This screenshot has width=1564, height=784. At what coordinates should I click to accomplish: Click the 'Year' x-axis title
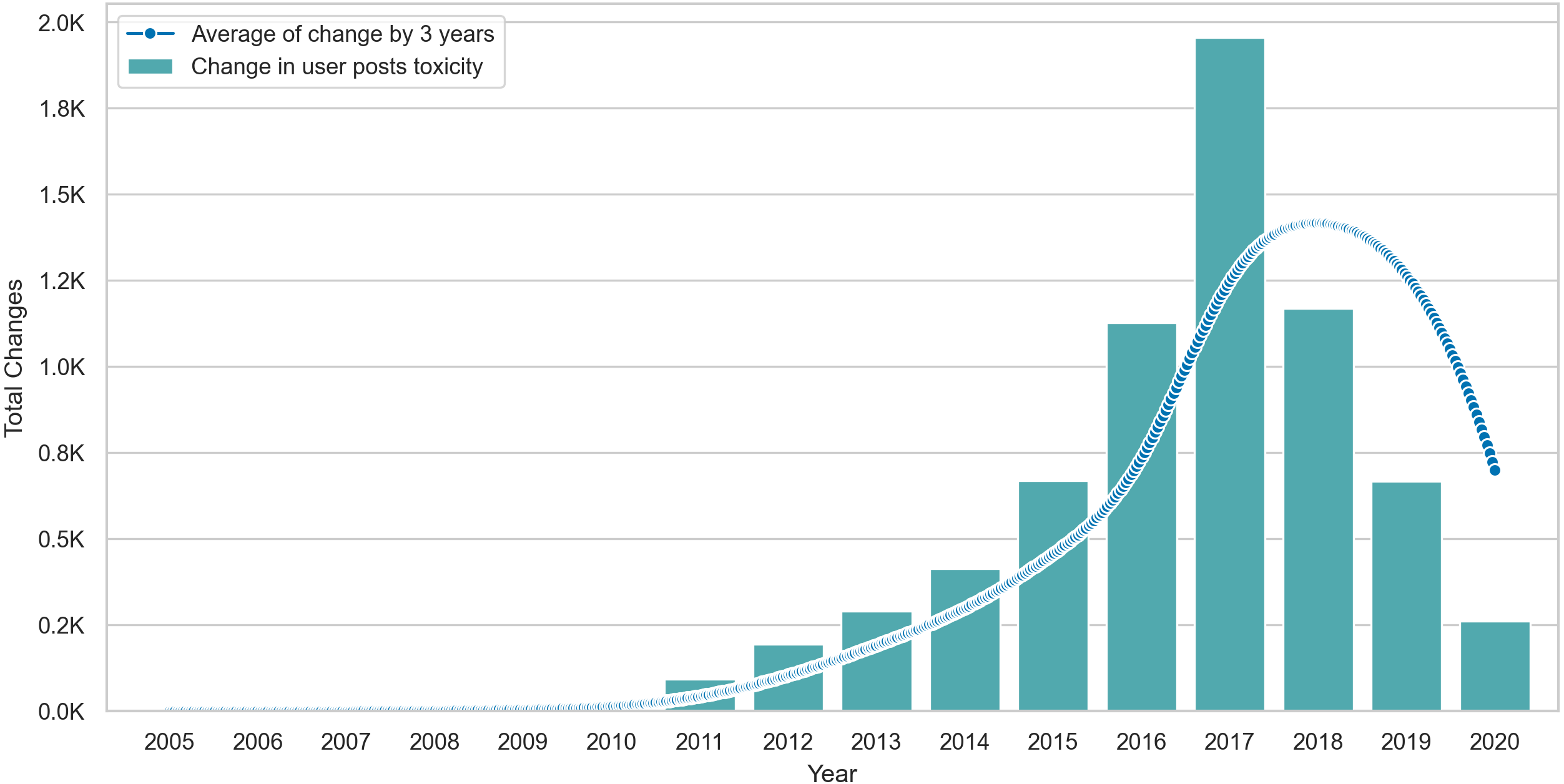pos(832,773)
